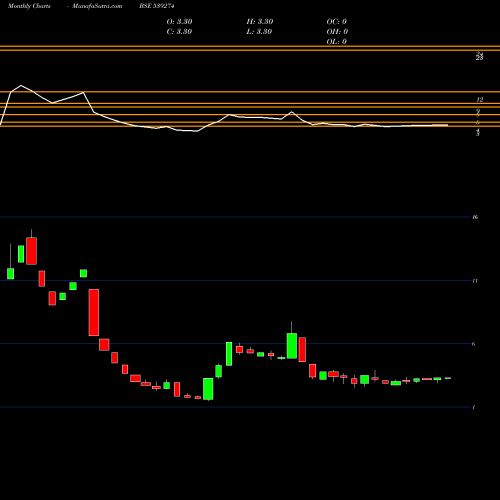
Task: Click price axis label '16' on candlestick chart
Action: coord(475,217)
